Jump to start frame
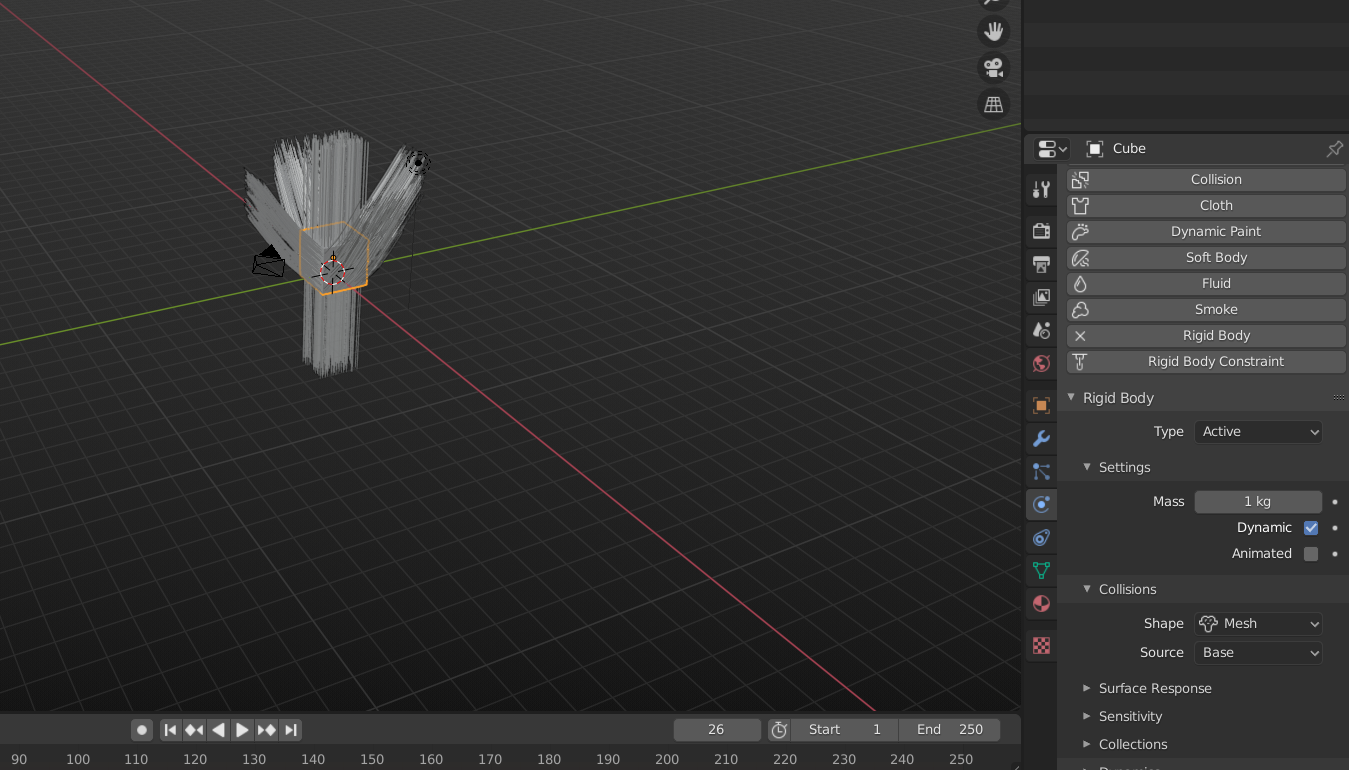Screen dimensions: 1349x770 point(170,730)
